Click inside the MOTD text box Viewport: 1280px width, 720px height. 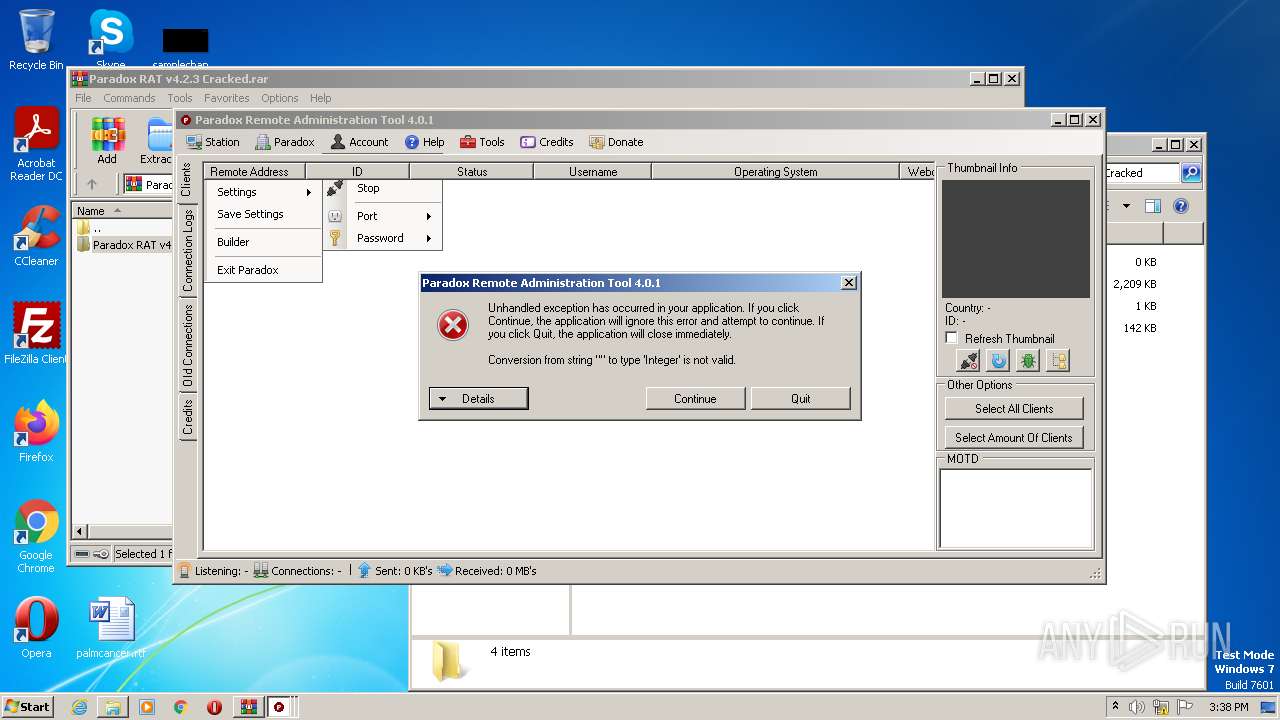[1016, 508]
